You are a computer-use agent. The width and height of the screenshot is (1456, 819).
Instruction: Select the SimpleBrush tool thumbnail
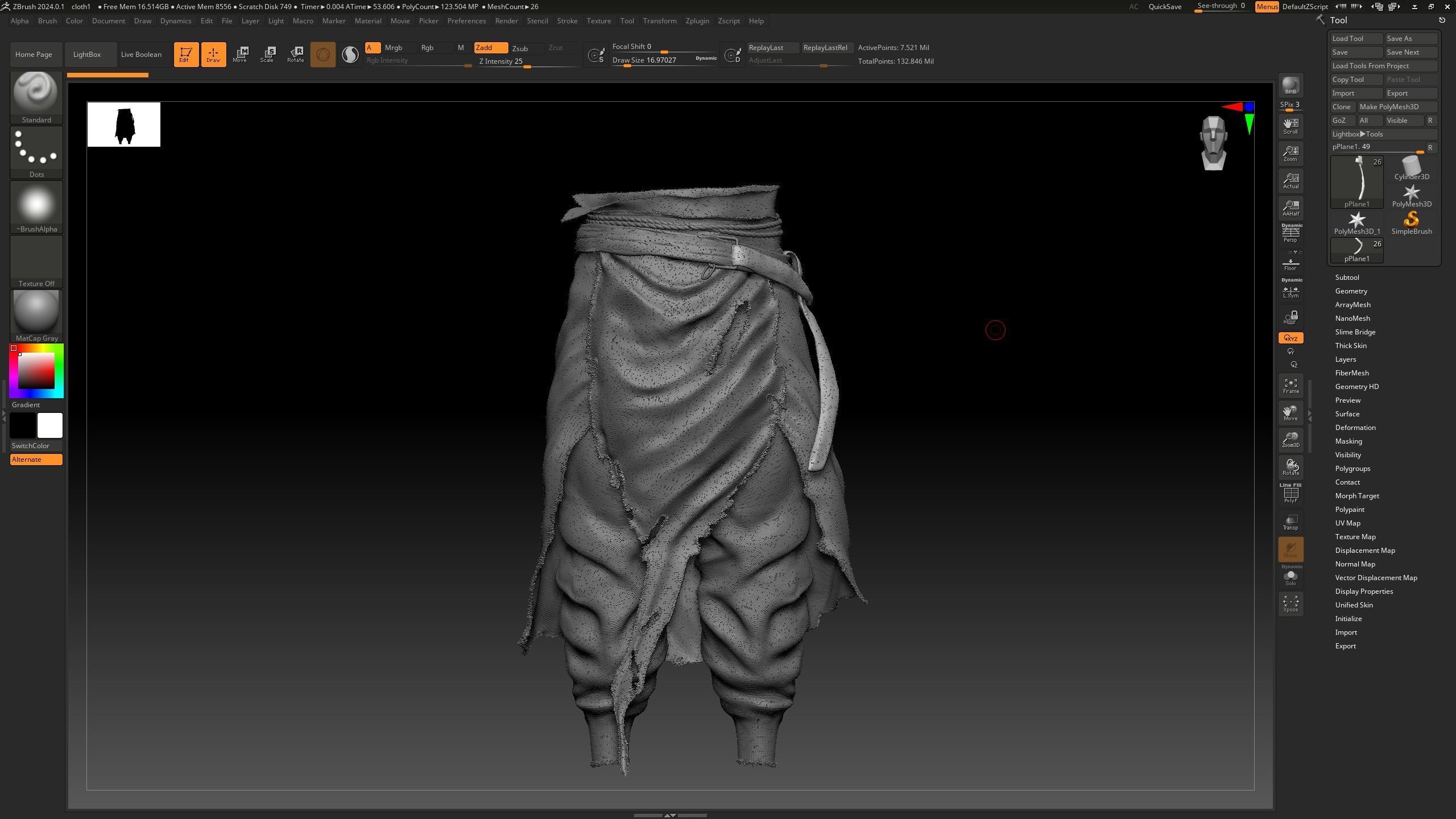pos(1412,223)
